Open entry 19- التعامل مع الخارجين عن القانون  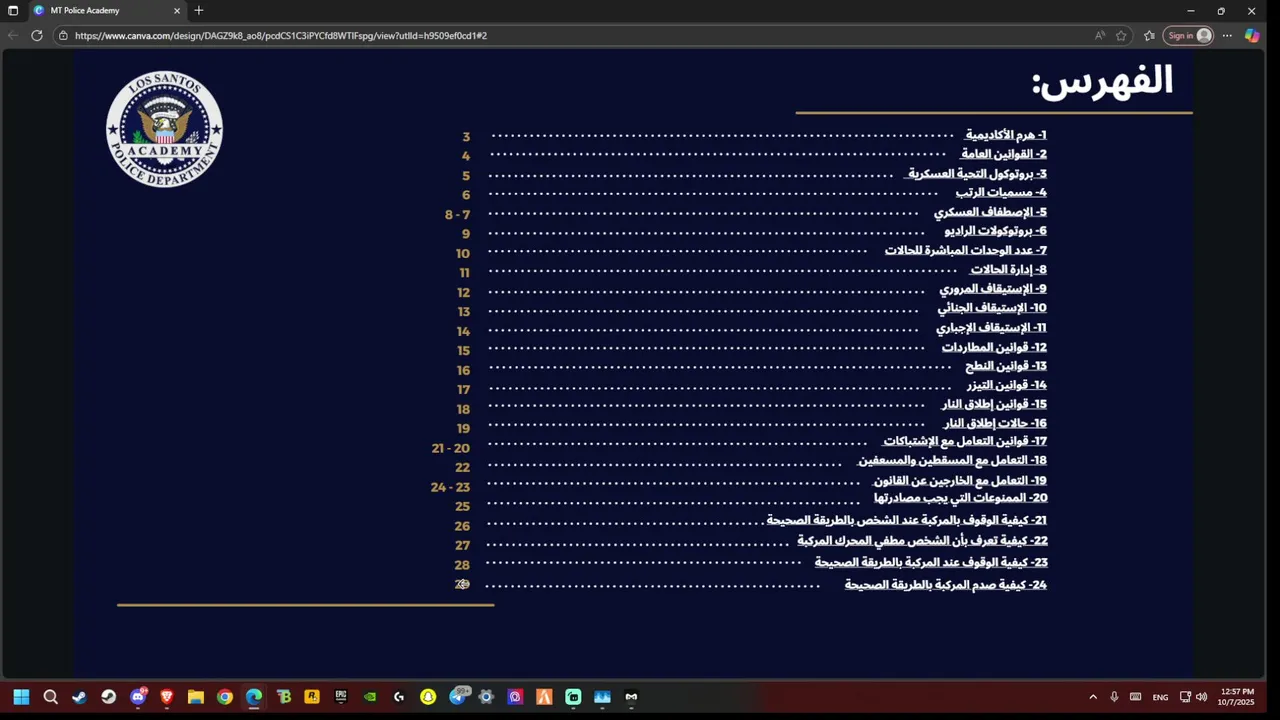[x=960, y=481]
